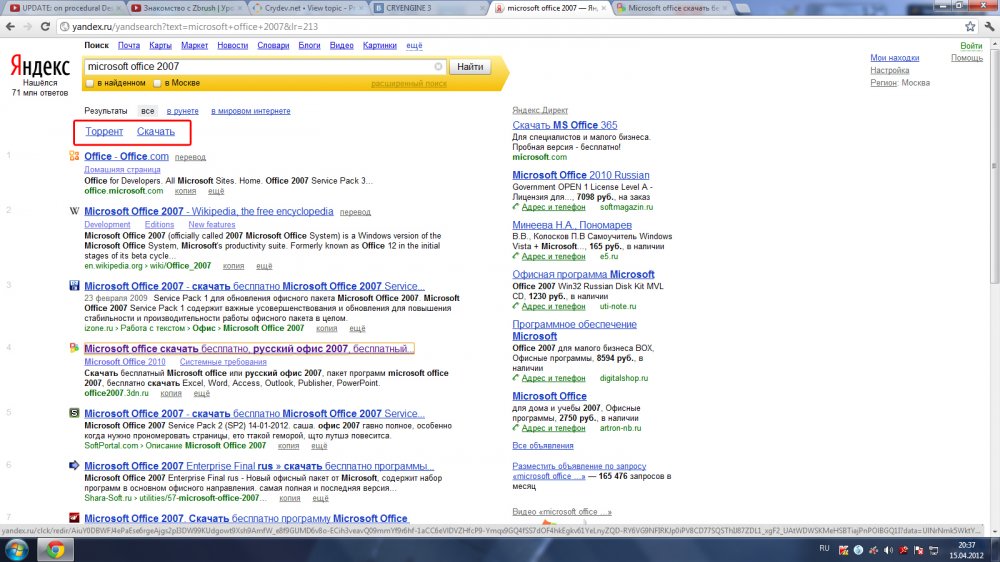Screen dimensions: 1000x562
Task: Open the 'Картинки' section in Yandex navigation
Action: click(x=379, y=45)
